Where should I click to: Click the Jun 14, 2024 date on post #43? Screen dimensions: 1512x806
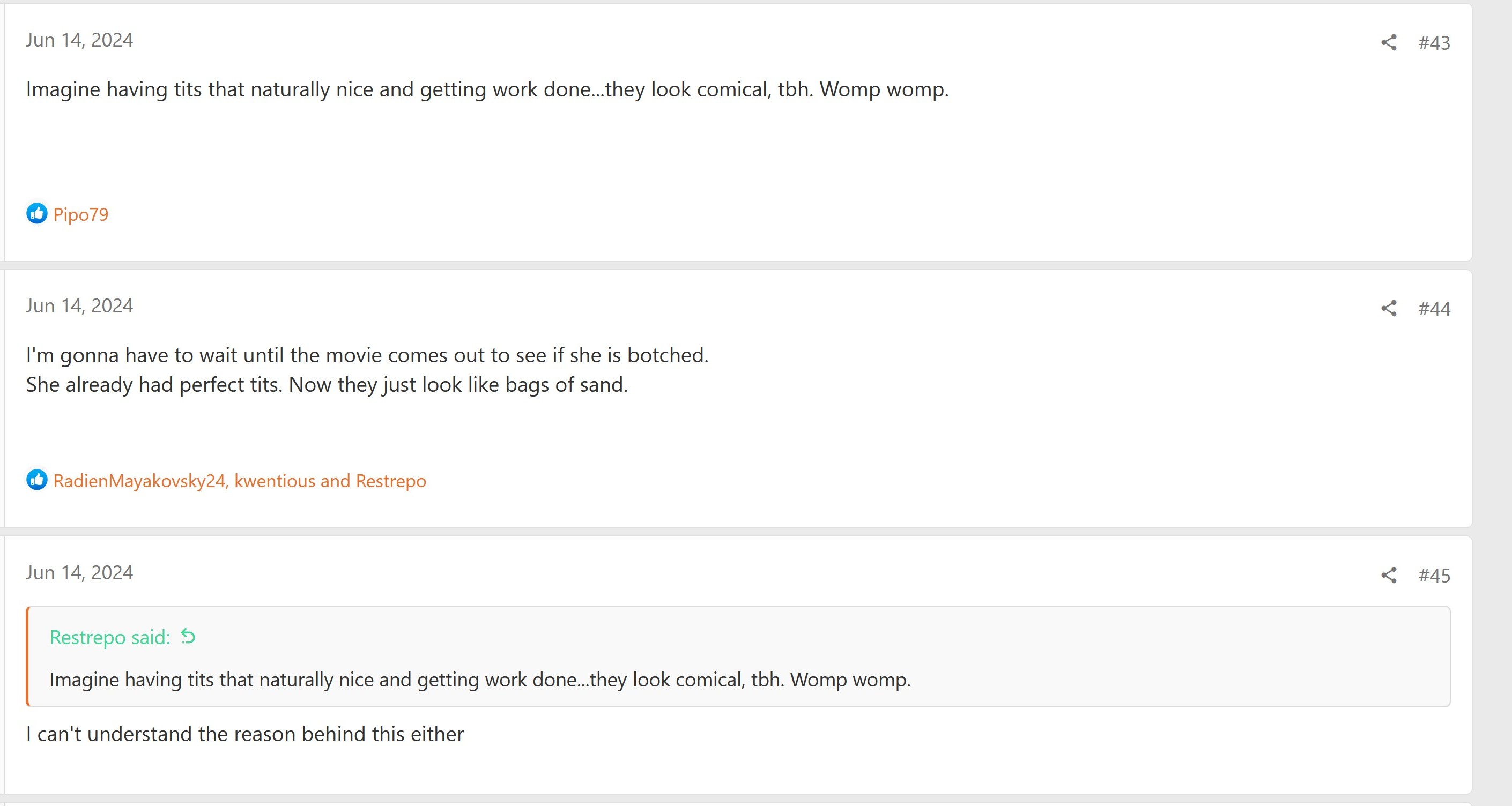79,40
